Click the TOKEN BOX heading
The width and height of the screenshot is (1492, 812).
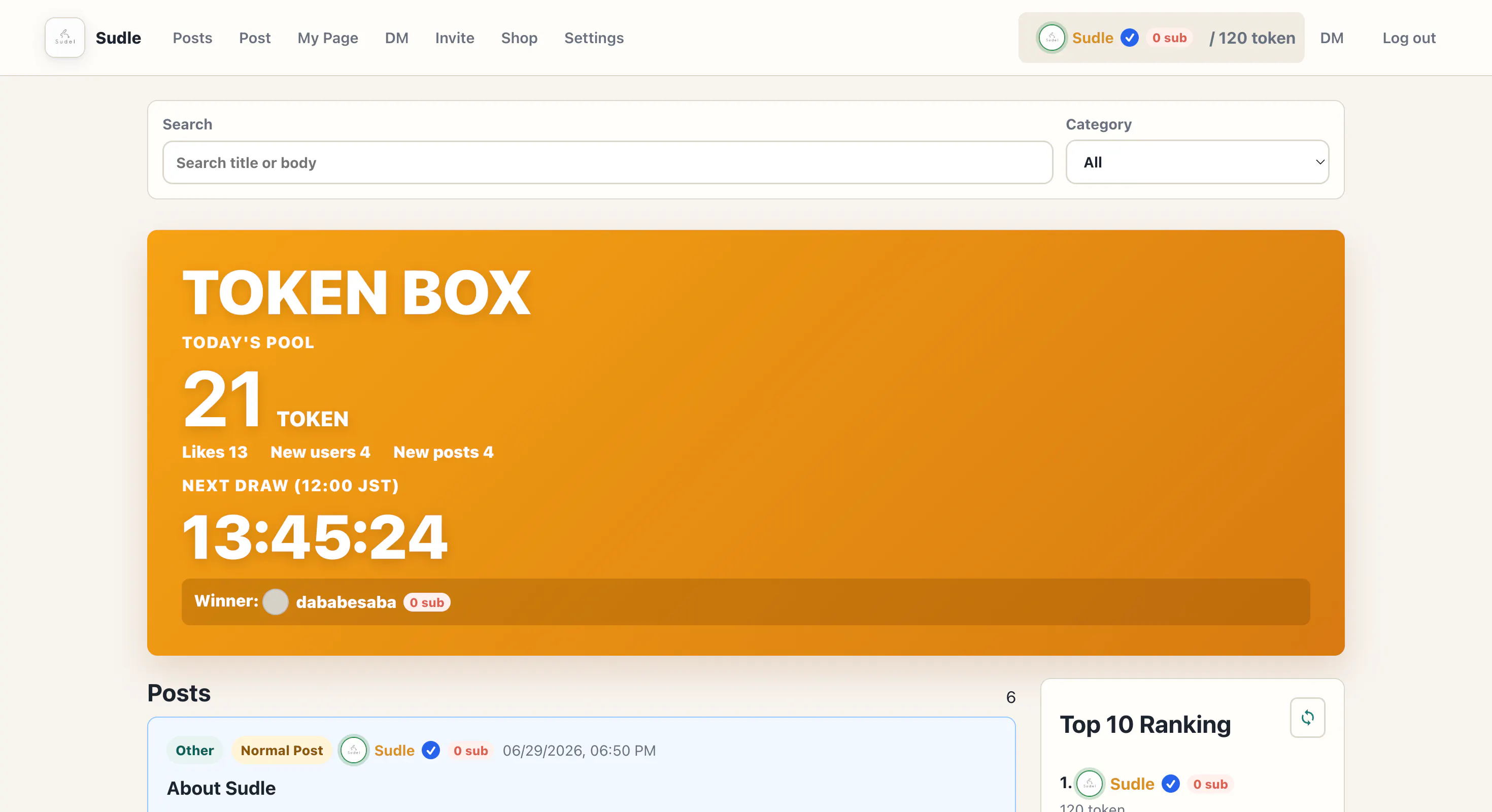(x=356, y=292)
